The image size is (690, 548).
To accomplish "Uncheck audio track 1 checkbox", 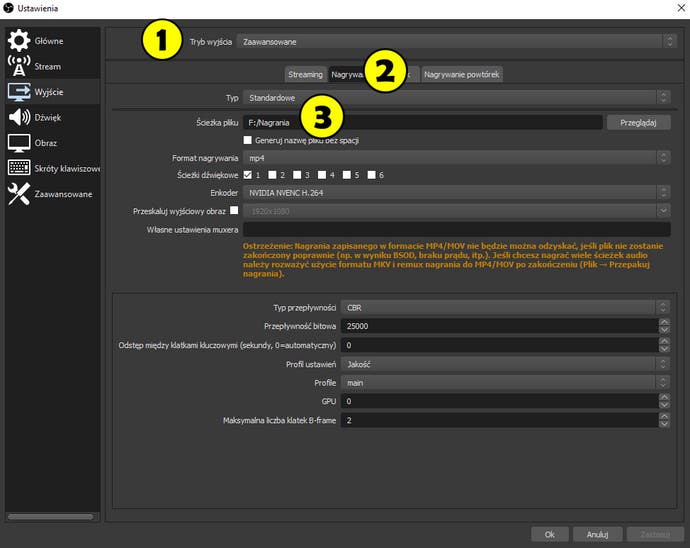I will (248, 175).
